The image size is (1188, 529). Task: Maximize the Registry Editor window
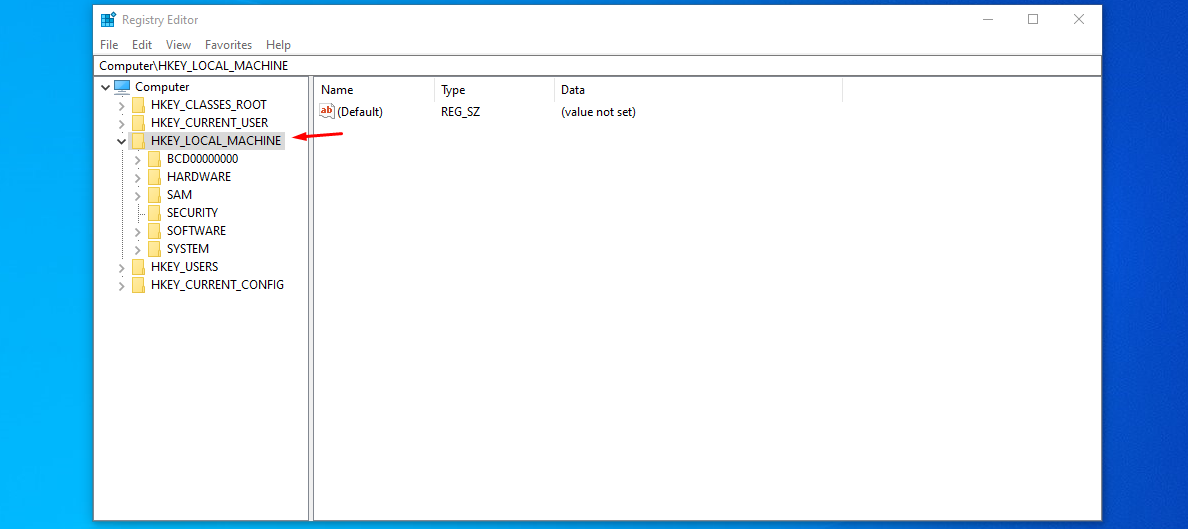click(1033, 20)
